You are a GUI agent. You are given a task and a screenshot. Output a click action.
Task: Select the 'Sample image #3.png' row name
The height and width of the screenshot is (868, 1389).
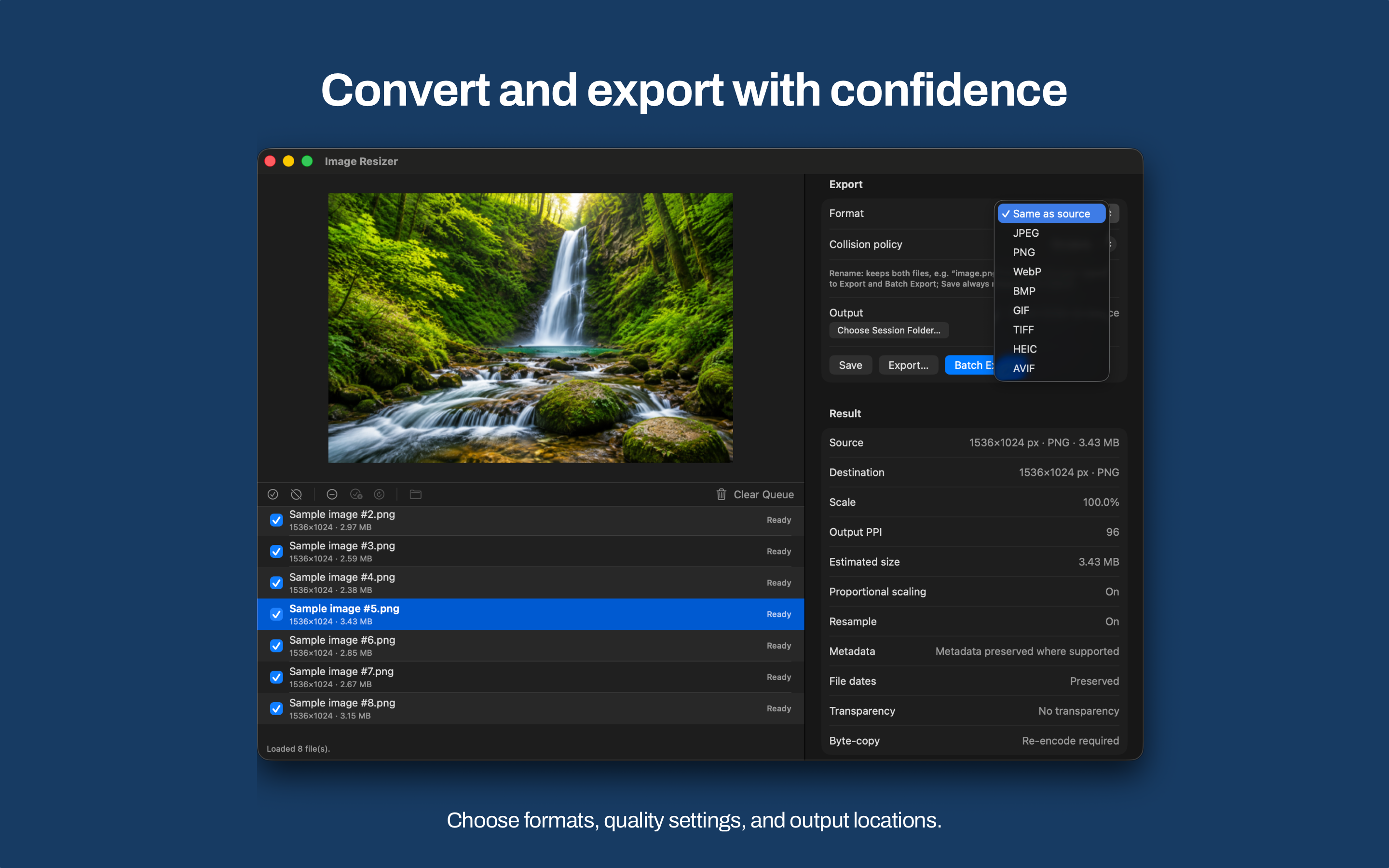(342, 546)
